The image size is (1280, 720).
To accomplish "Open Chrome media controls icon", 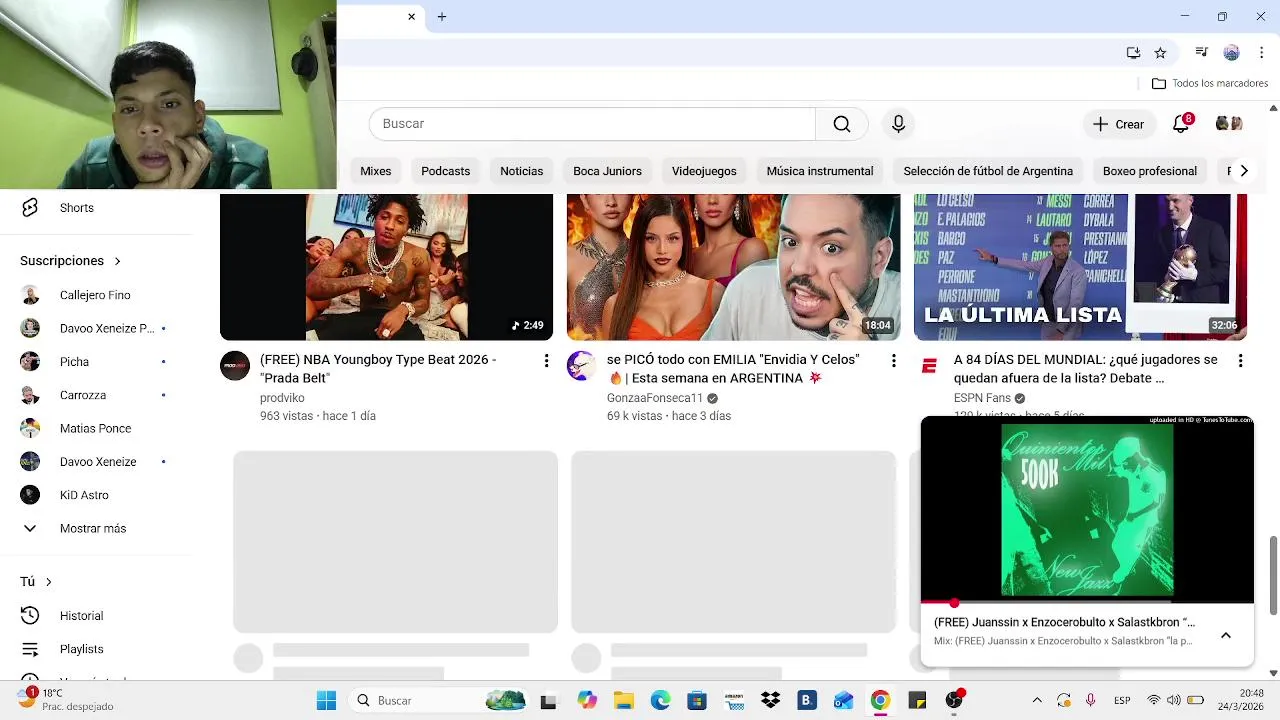I will click(1202, 52).
